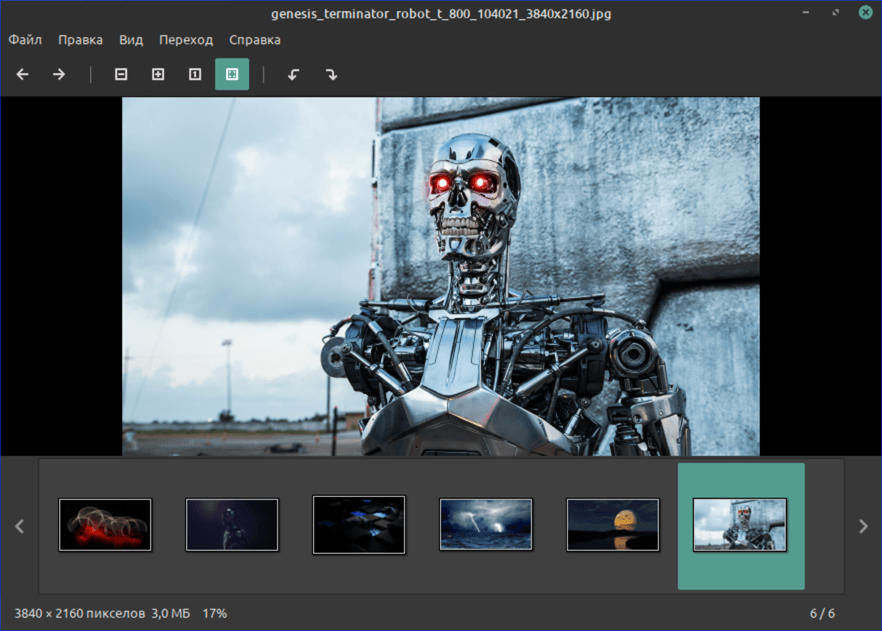The height and width of the screenshot is (631, 882).
Task: Select the blue glowing cubes thumbnail
Action: coord(359,525)
